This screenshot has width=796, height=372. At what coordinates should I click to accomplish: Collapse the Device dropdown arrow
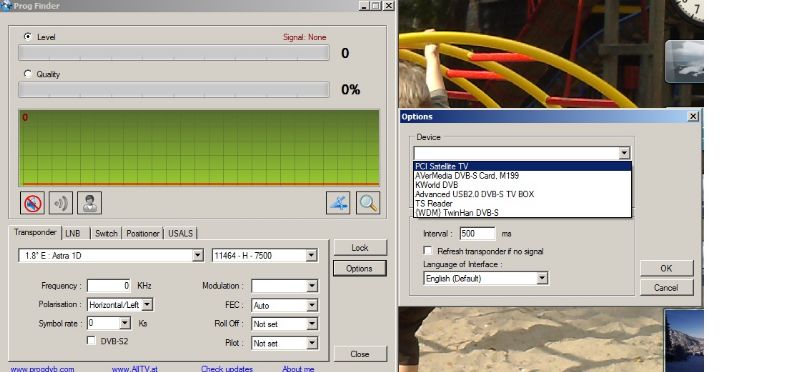point(624,153)
